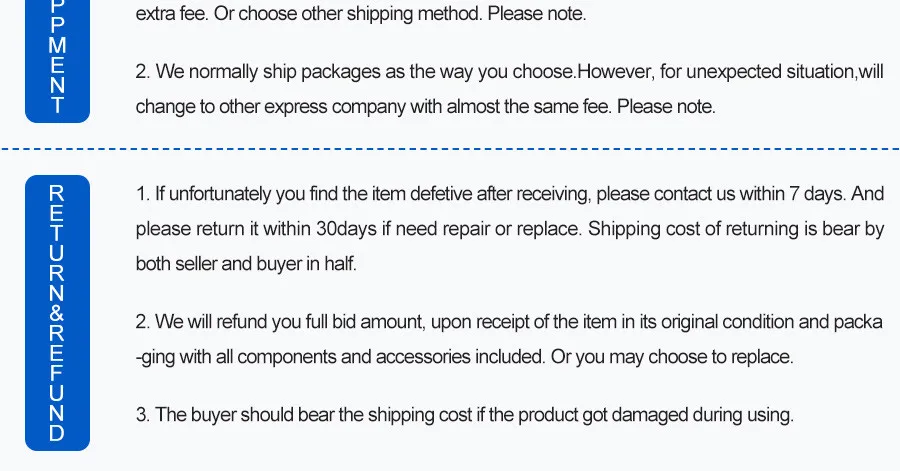Click the line 'both seller and buyer in half'
Screen dimensions: 900x471
pos(246,264)
